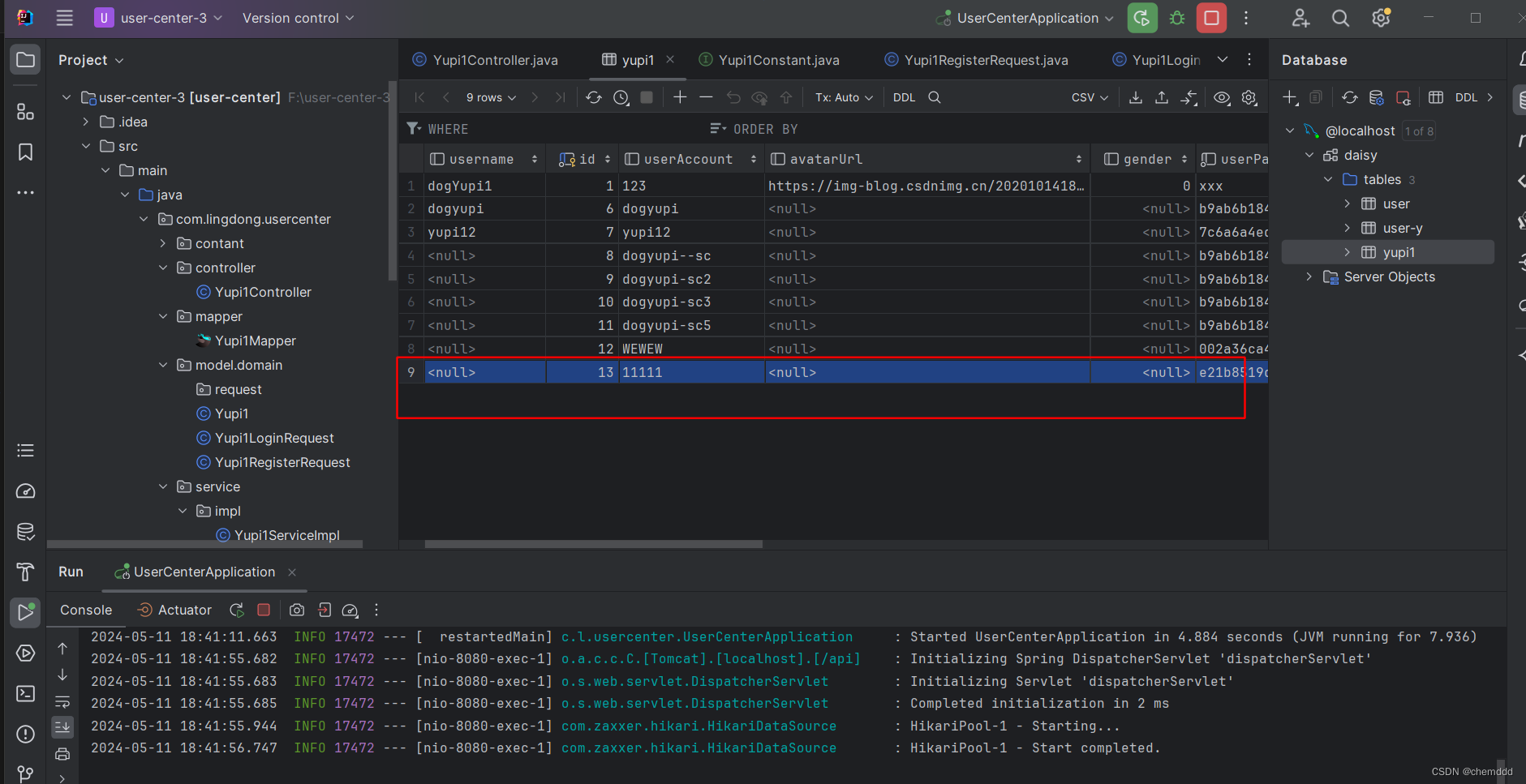
Task: Toggle sorting on the userAccount column
Action: [x=753, y=160]
